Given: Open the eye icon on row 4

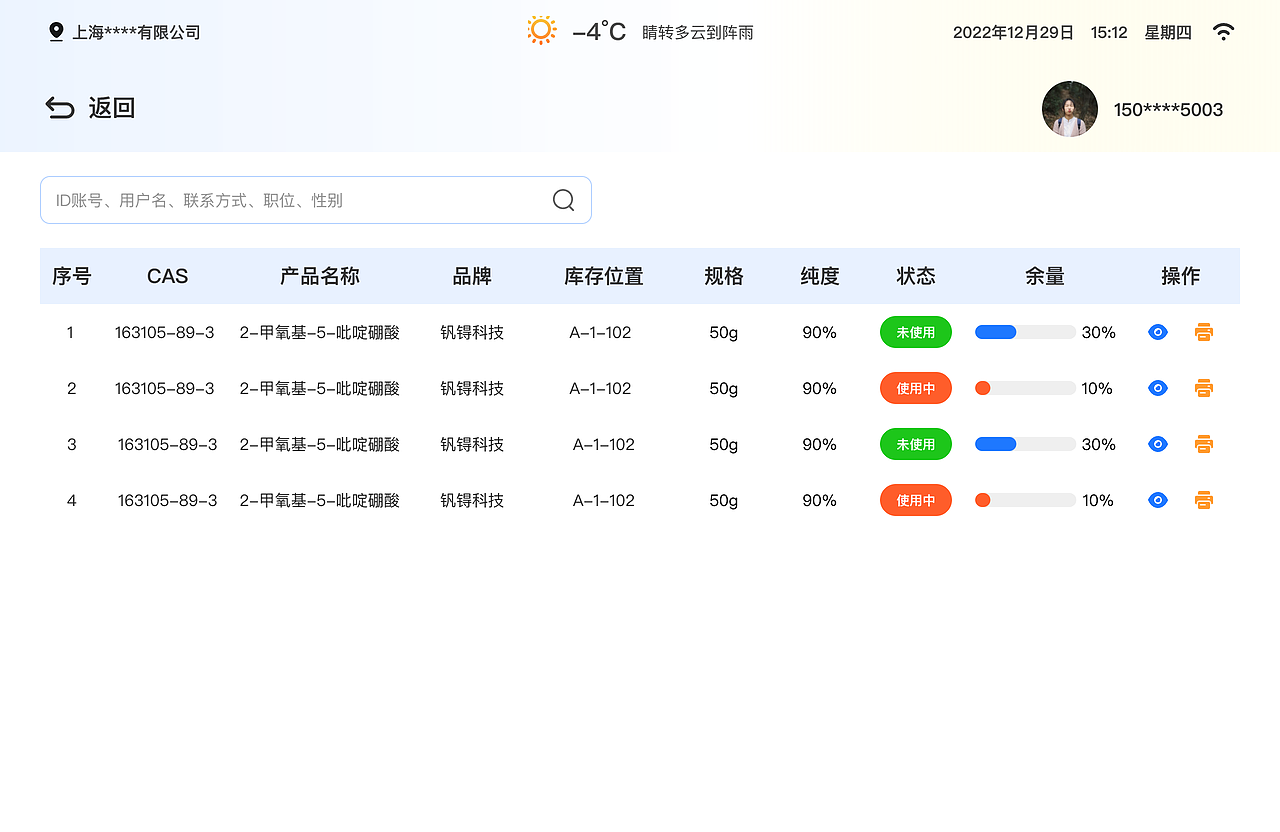Looking at the screenshot, I should pos(1157,500).
